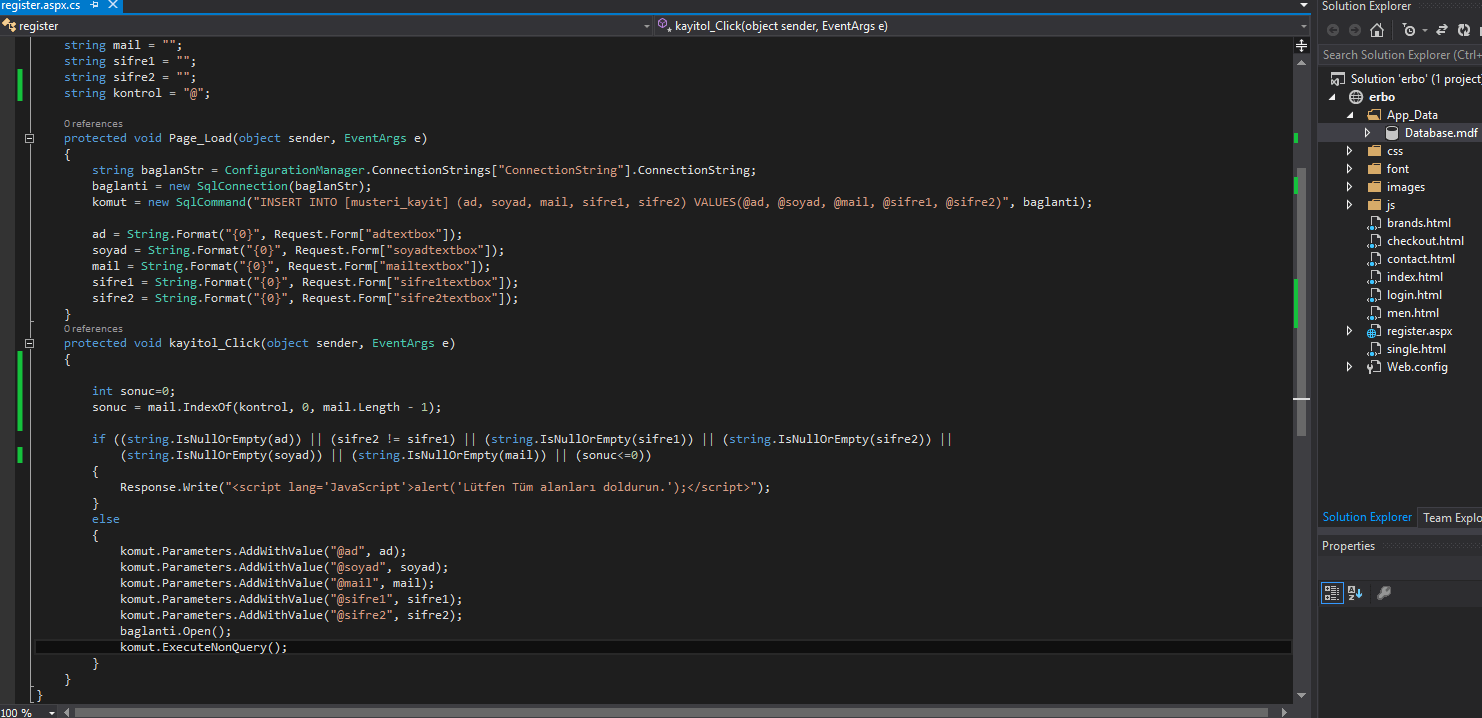Collapse the Page_Load method outline
This screenshot has height=718, width=1482.
point(29,138)
